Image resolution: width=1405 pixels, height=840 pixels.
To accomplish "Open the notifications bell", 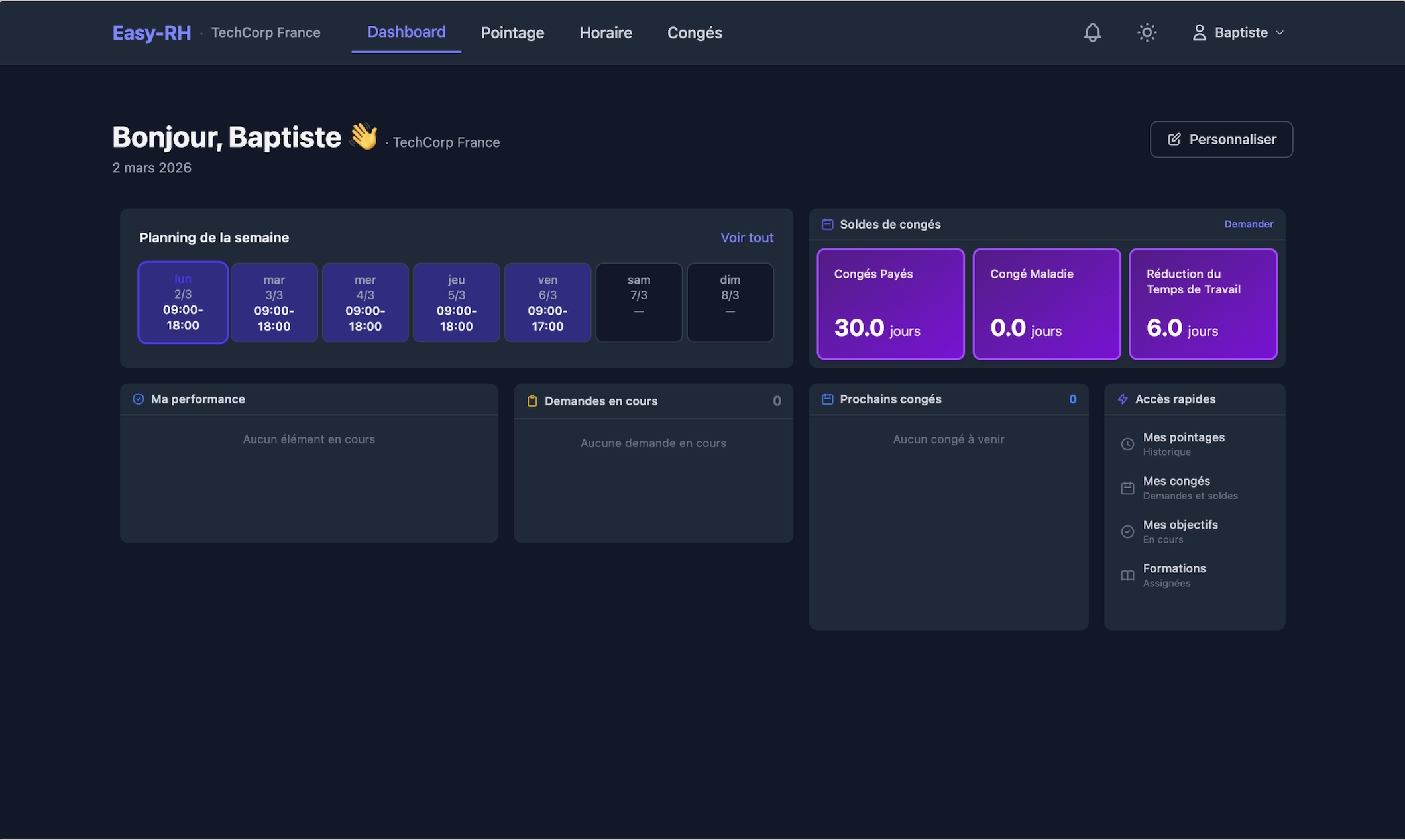I will click(x=1092, y=32).
